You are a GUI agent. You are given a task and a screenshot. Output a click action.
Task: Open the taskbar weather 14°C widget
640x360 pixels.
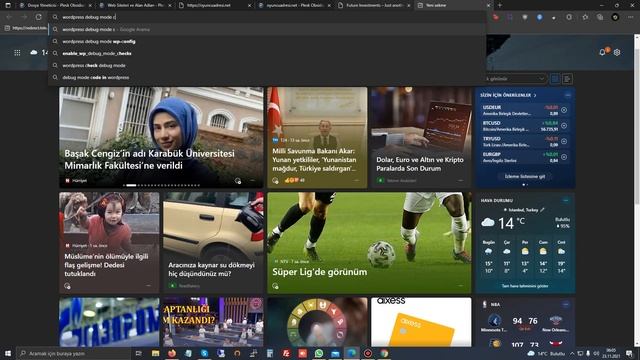coord(546,353)
